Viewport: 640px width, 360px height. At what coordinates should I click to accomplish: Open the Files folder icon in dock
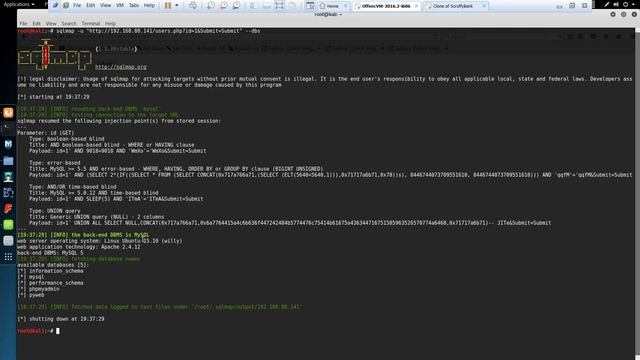pyautogui.click(x=8, y=161)
